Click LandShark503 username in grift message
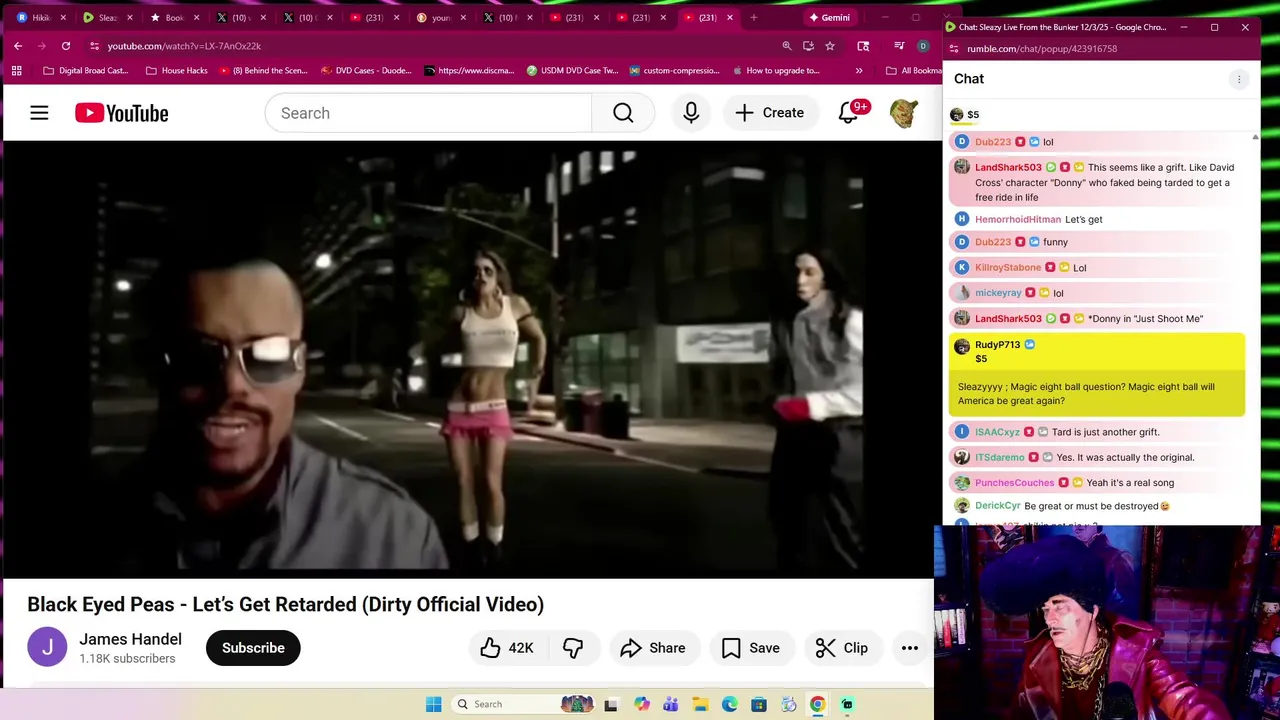 [1008, 167]
